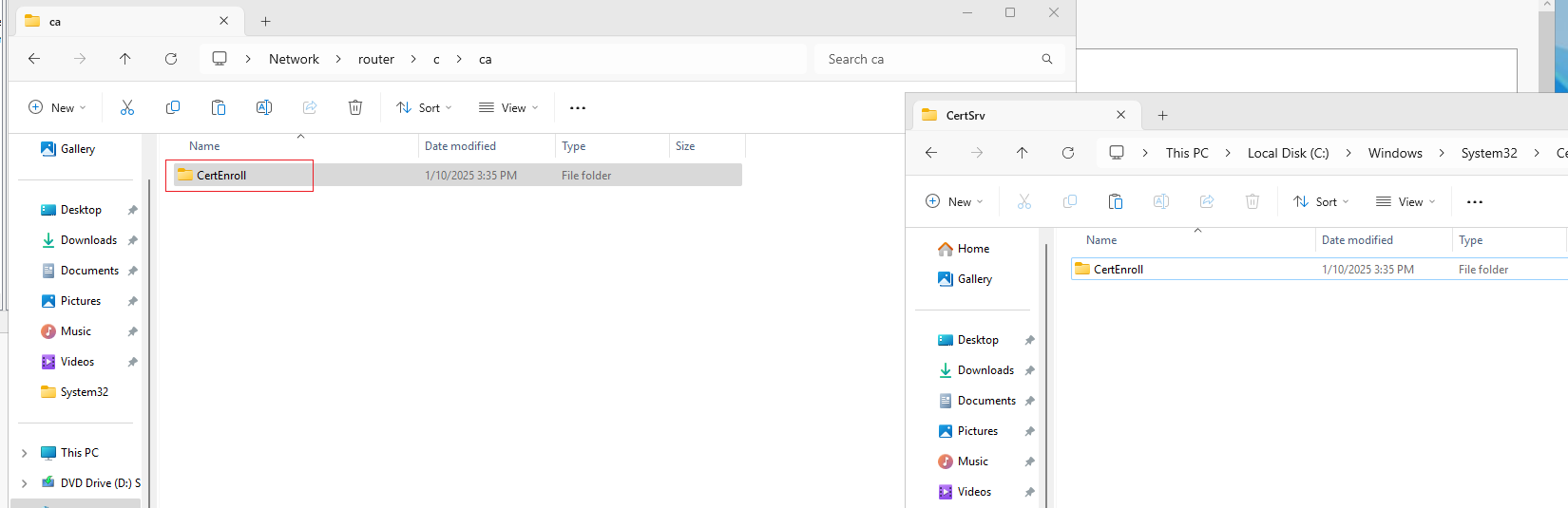This screenshot has height=508, width=1568.
Task: Select the CertEnroll folder in ca window
Action: click(221, 175)
